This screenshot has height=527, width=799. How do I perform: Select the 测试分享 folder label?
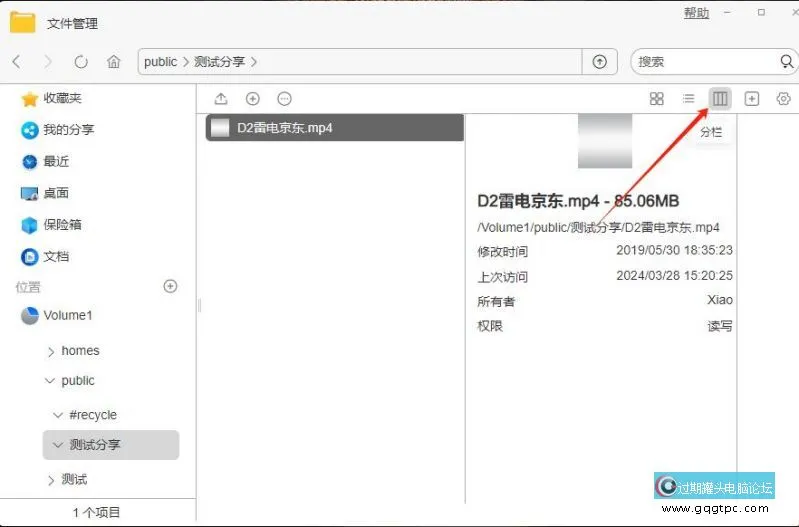95,444
